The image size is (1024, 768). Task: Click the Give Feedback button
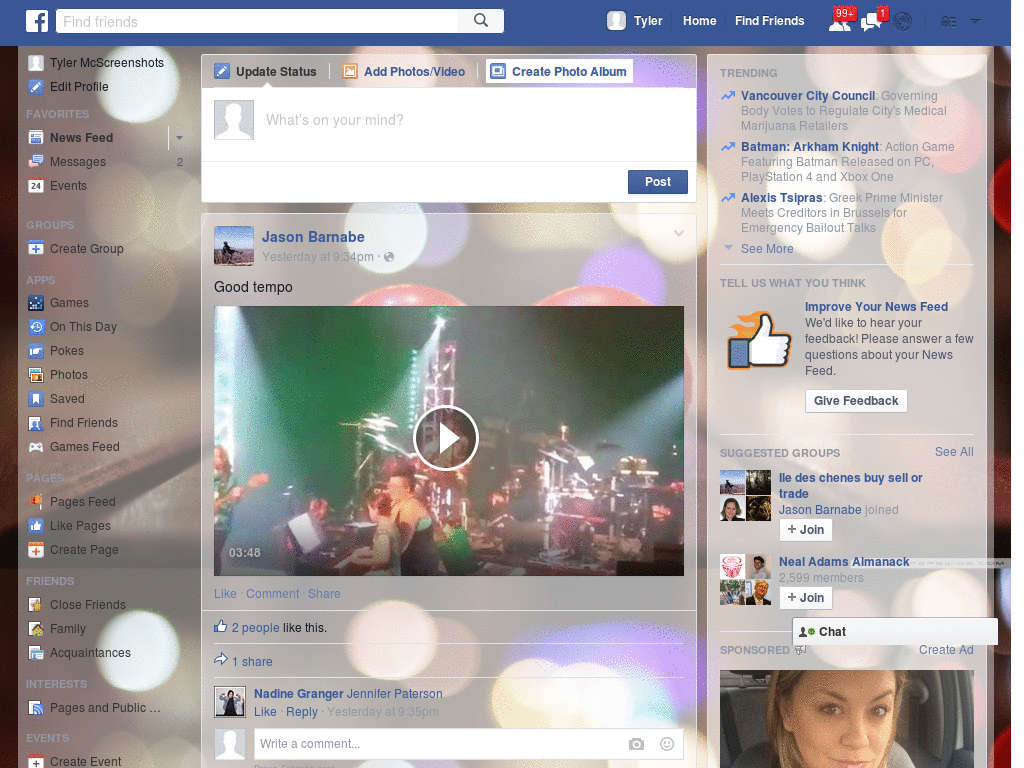[x=856, y=401]
